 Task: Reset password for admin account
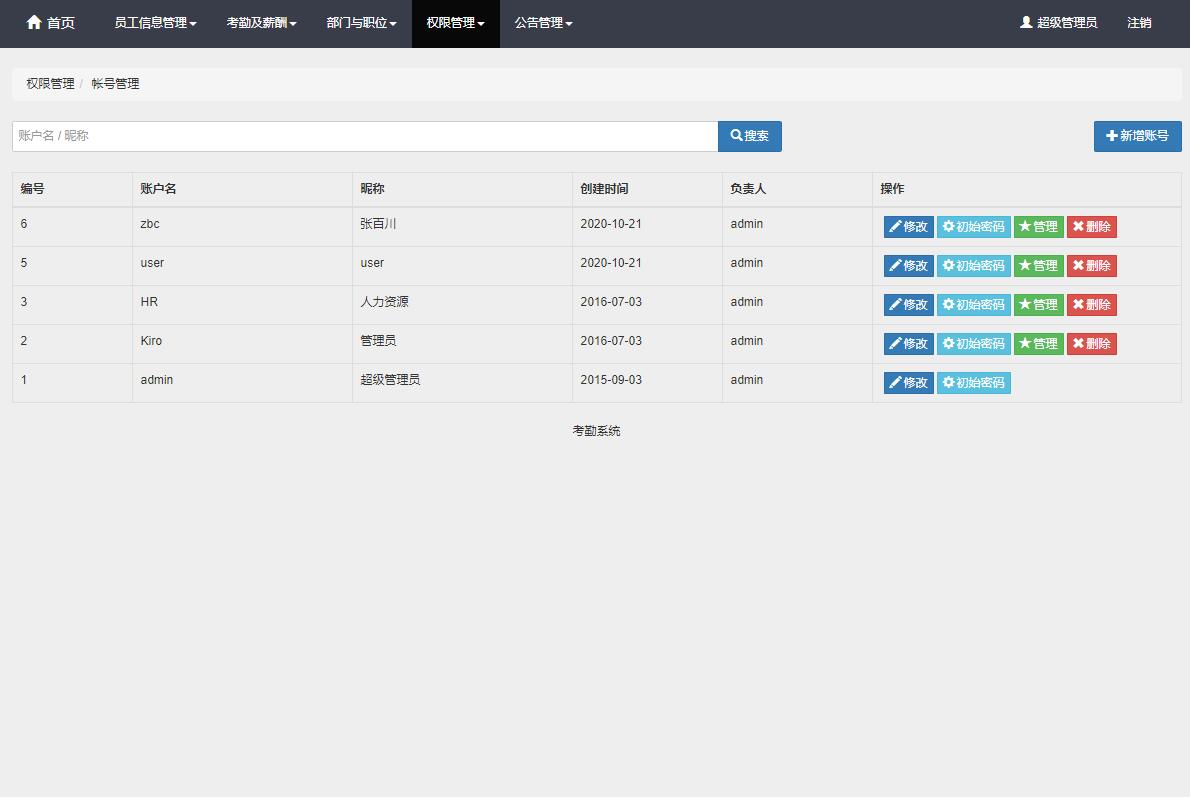[973, 383]
